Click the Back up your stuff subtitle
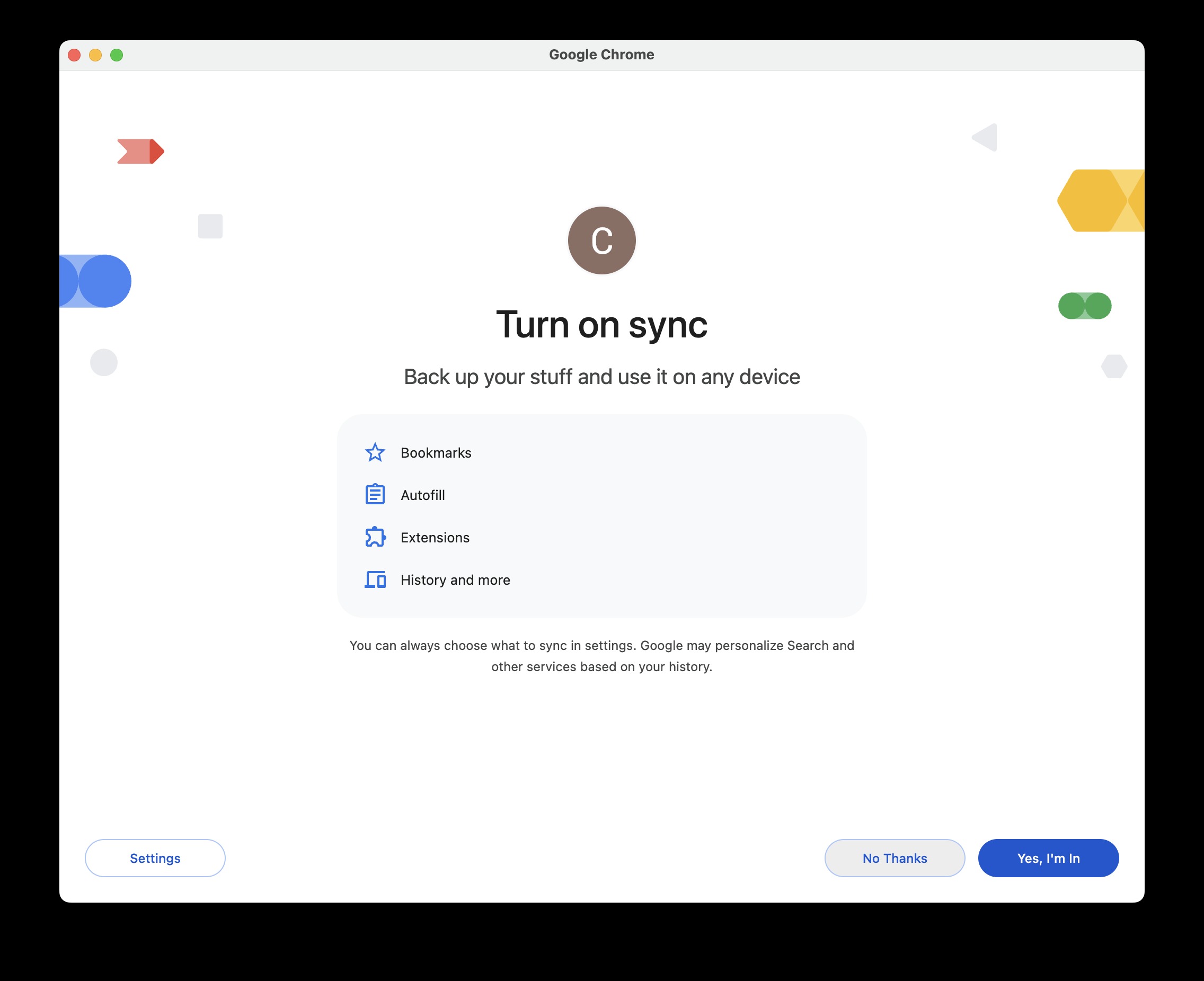 (x=601, y=377)
